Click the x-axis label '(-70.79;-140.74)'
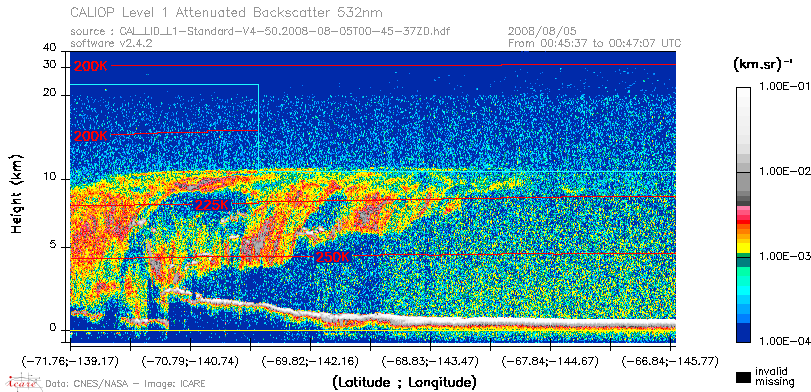The width and height of the screenshot is (811, 392). (x=190, y=361)
